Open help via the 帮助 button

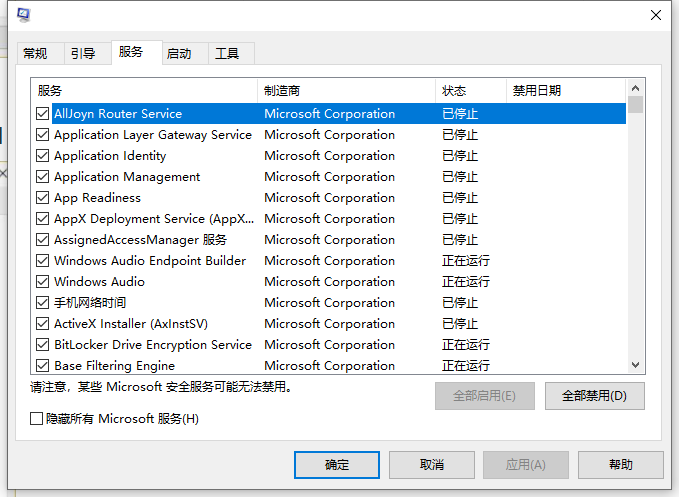620,465
